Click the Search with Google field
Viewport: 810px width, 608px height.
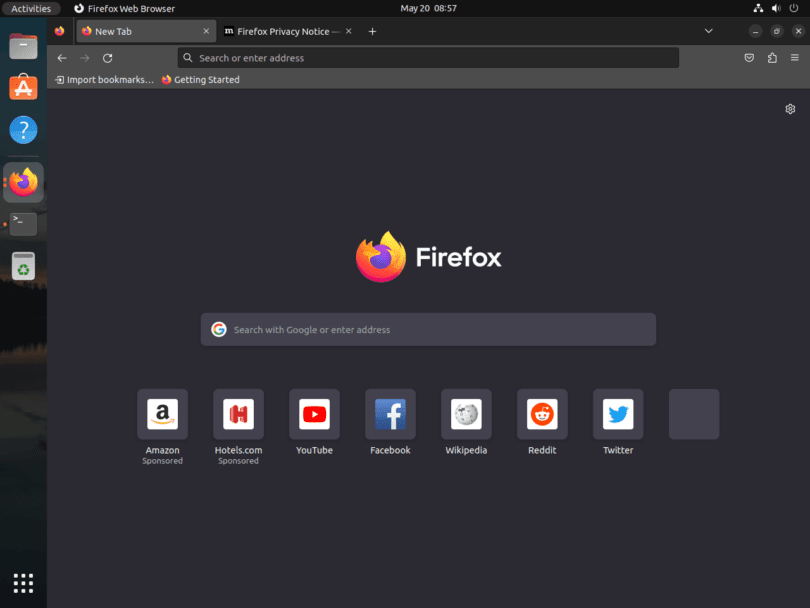428,329
